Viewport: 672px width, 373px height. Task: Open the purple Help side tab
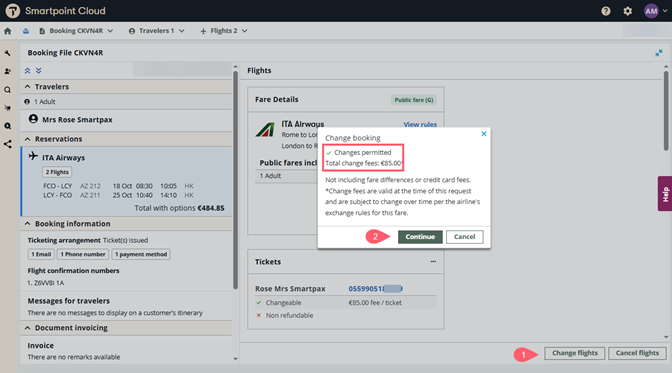pos(665,194)
